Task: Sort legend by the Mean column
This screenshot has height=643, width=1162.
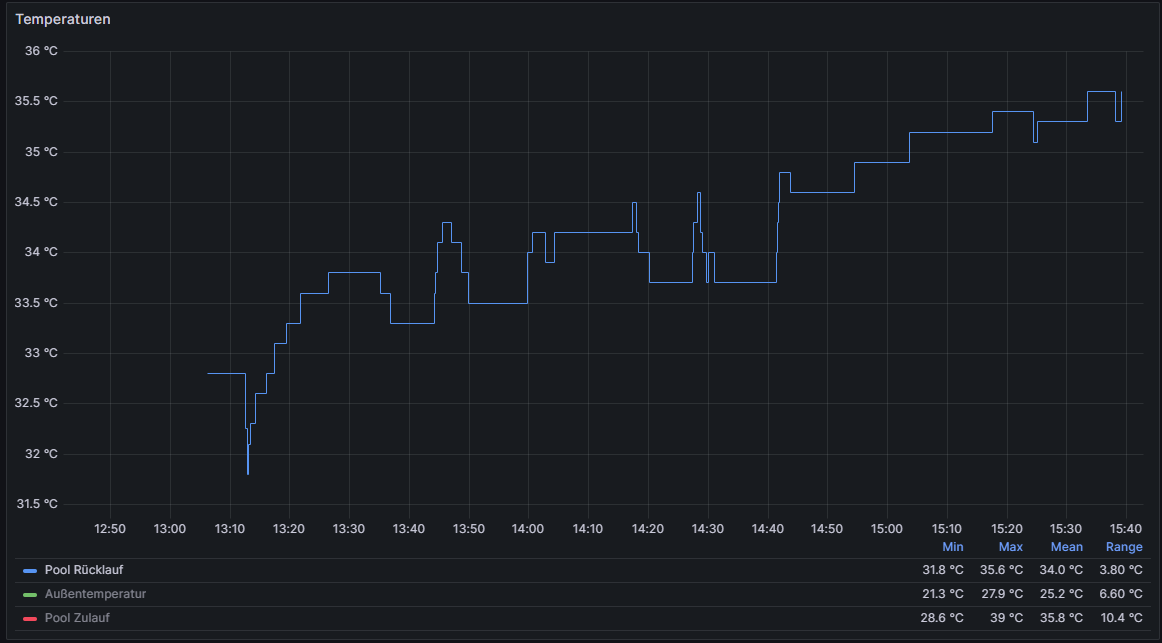Action: coord(1066,547)
